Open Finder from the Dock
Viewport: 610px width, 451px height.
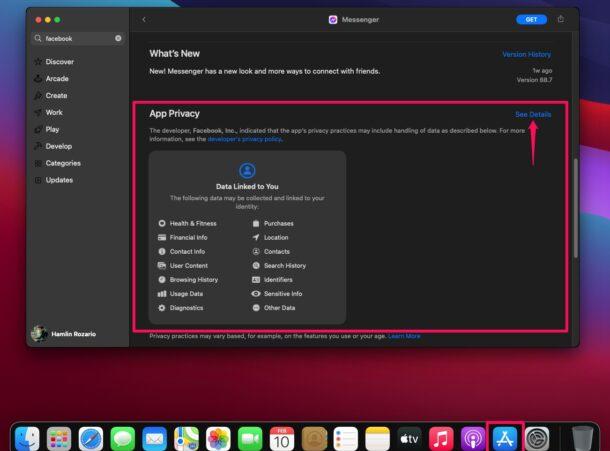click(27, 439)
